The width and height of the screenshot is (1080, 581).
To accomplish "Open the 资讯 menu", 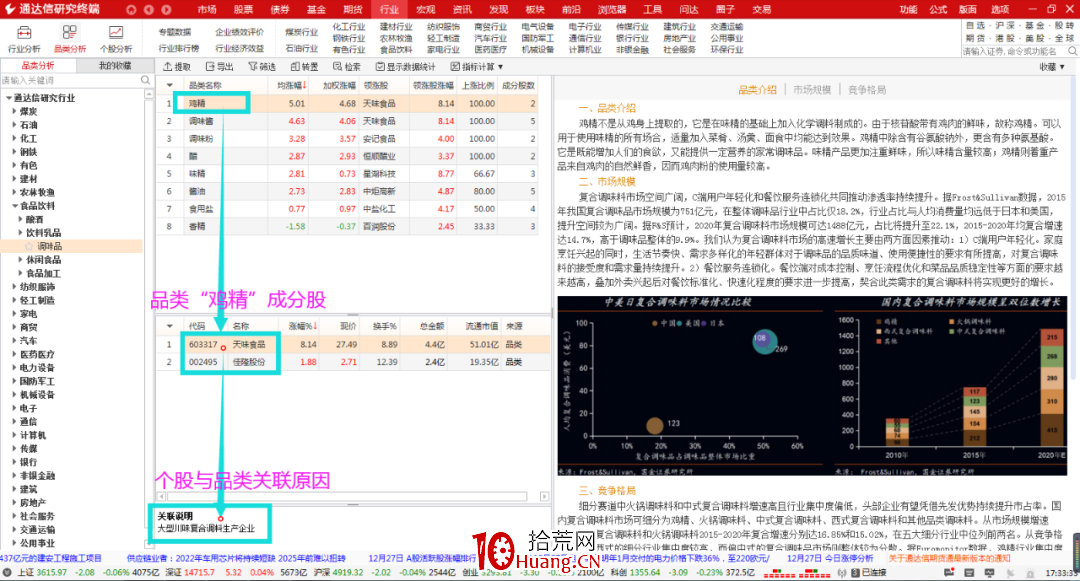I will click(x=461, y=10).
